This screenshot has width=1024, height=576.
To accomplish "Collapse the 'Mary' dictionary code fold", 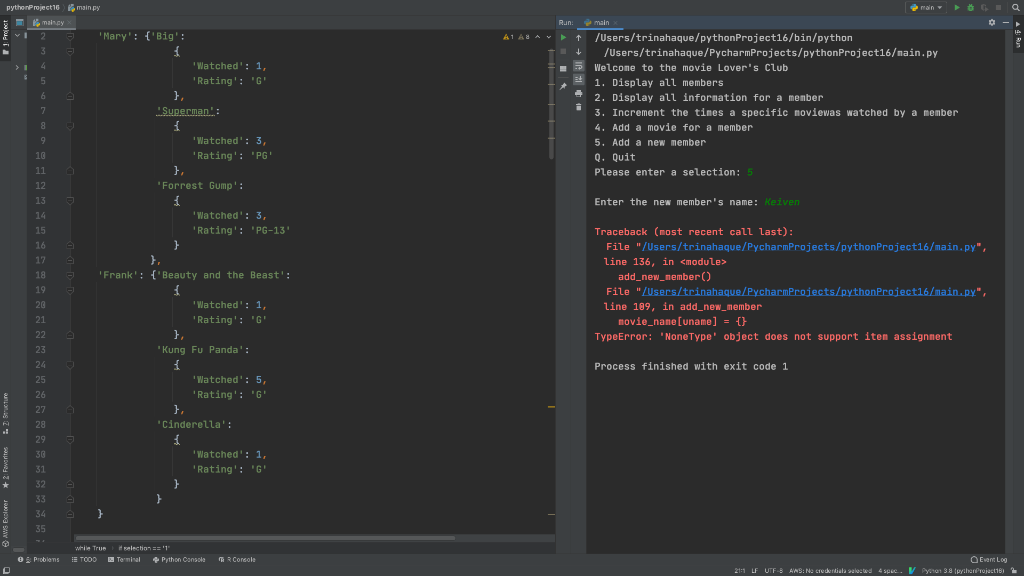I will click(x=72, y=36).
